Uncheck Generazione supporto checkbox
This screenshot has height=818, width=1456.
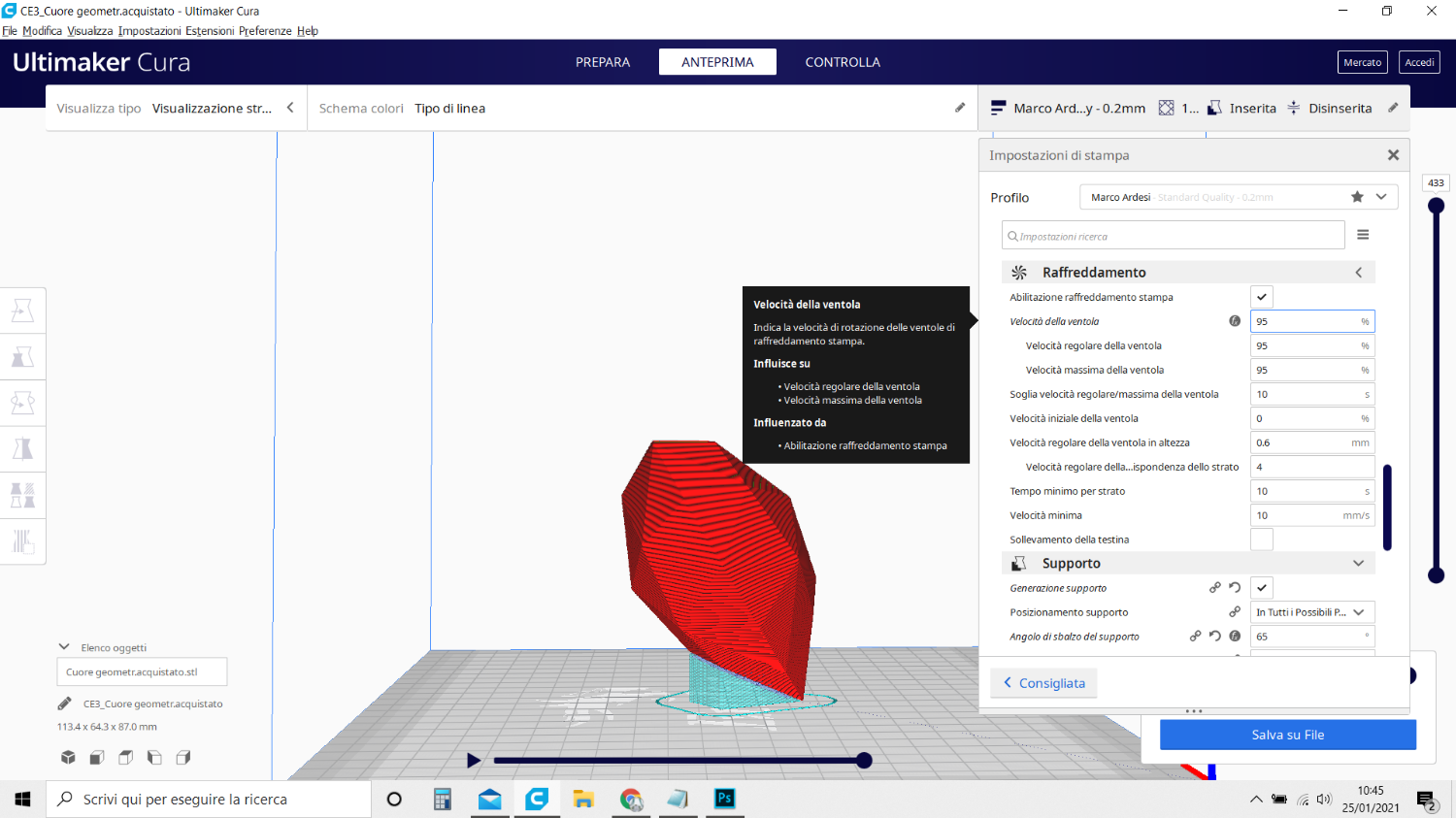coord(1262,588)
